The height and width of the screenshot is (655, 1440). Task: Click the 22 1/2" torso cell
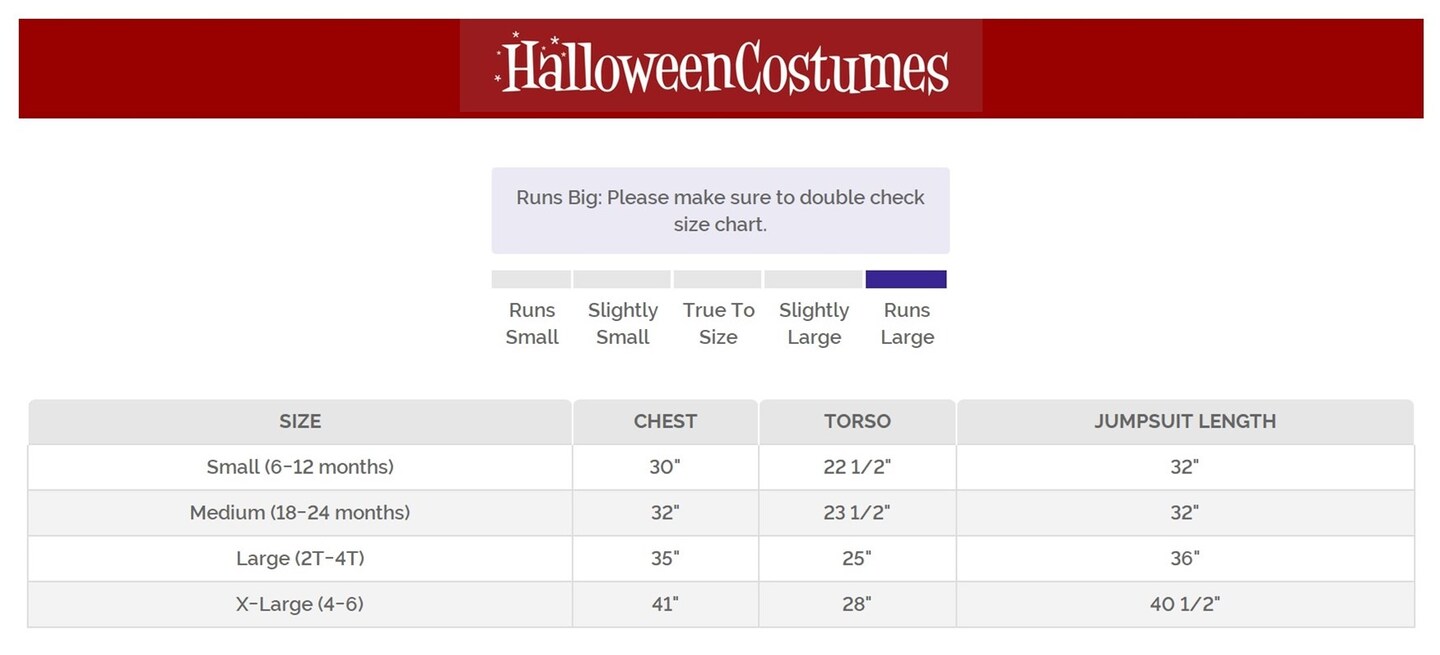(x=857, y=467)
